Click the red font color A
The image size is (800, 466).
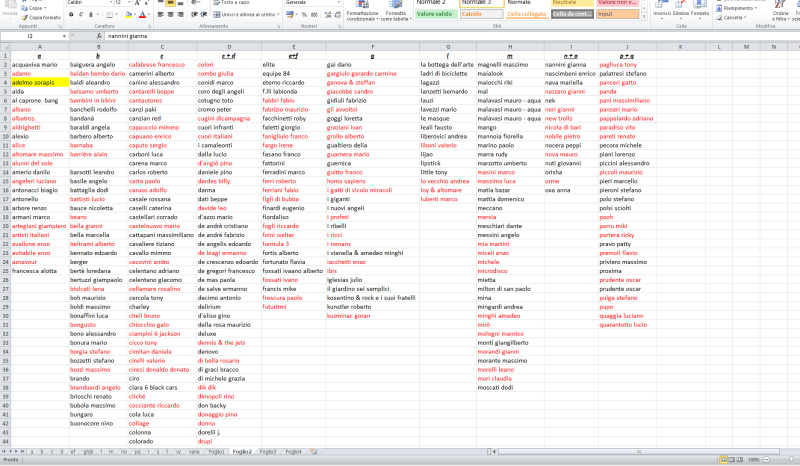pos(142,15)
